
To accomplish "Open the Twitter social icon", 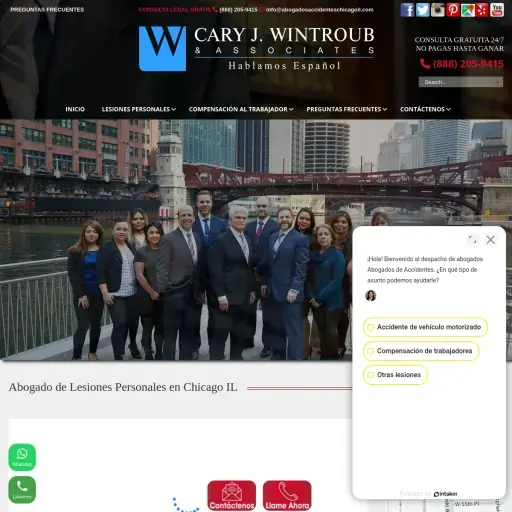I will click(x=422, y=10).
